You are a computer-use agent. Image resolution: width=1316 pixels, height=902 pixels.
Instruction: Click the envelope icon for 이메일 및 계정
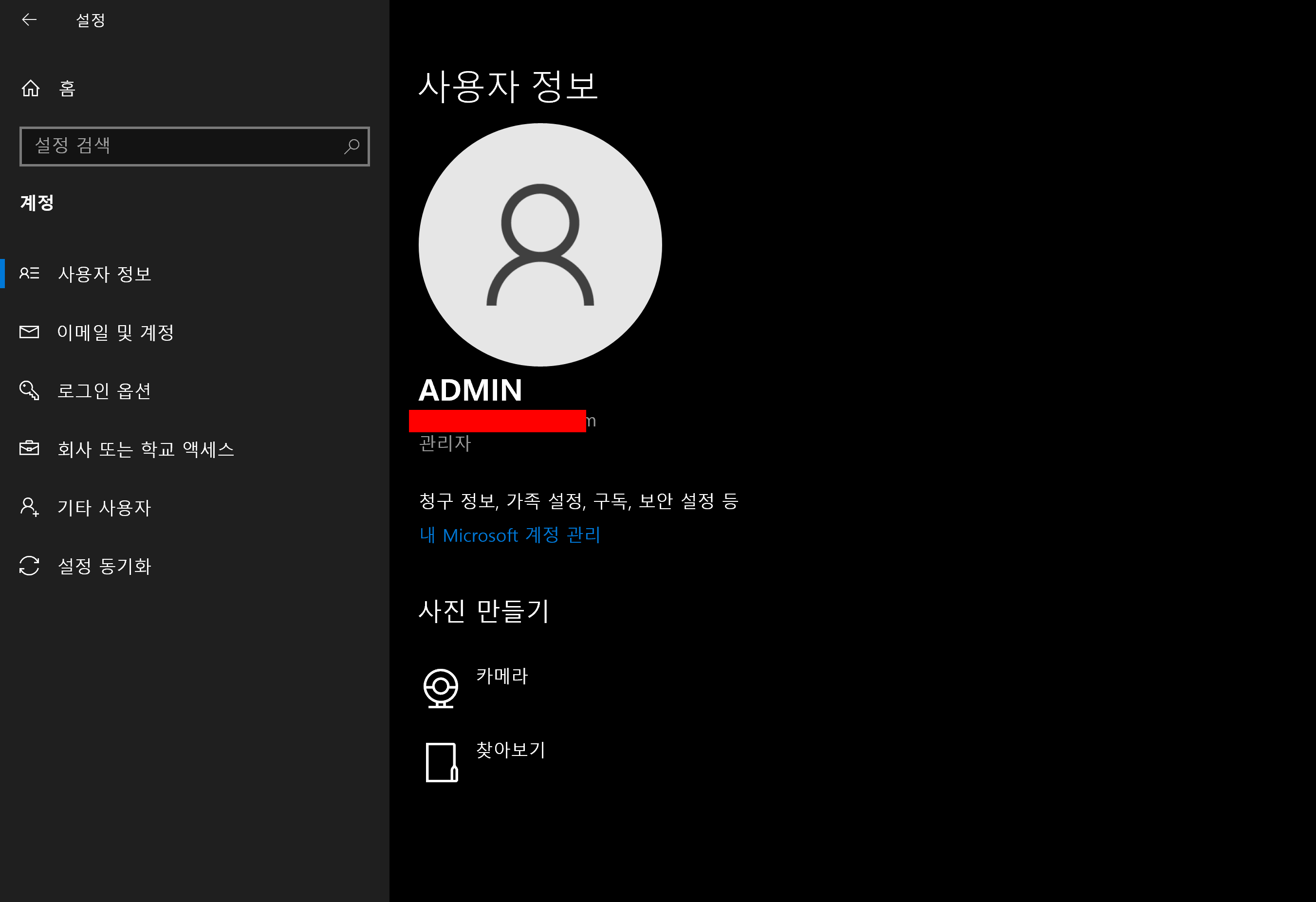coord(29,332)
